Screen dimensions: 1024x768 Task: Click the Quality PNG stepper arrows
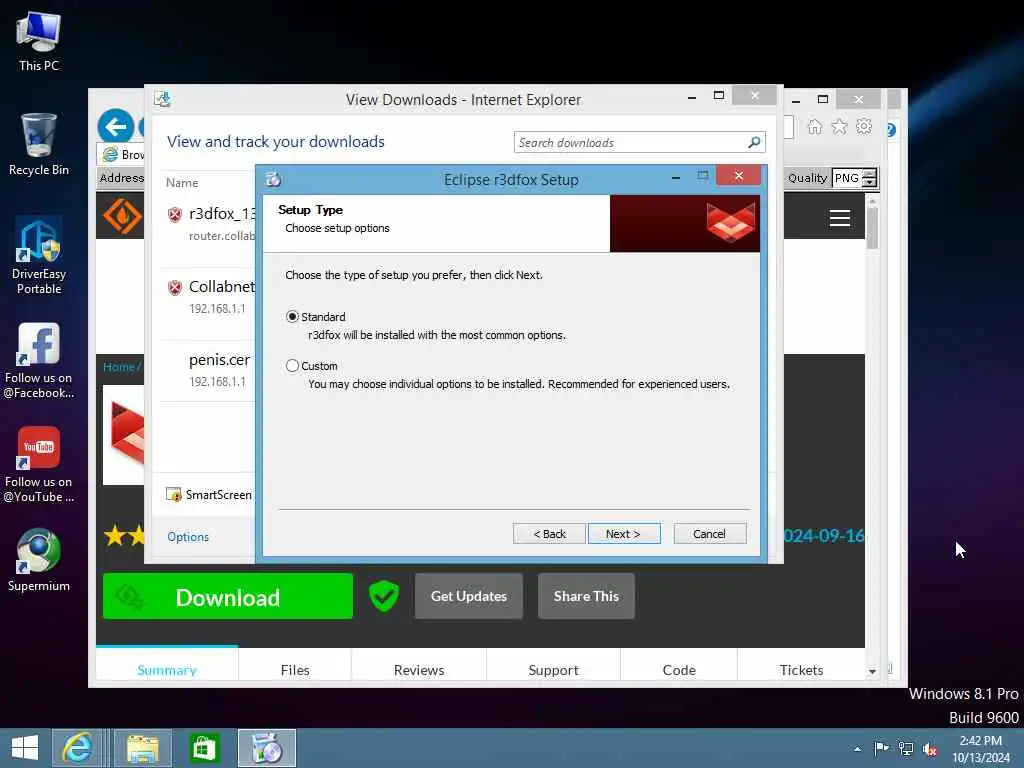[x=870, y=178]
